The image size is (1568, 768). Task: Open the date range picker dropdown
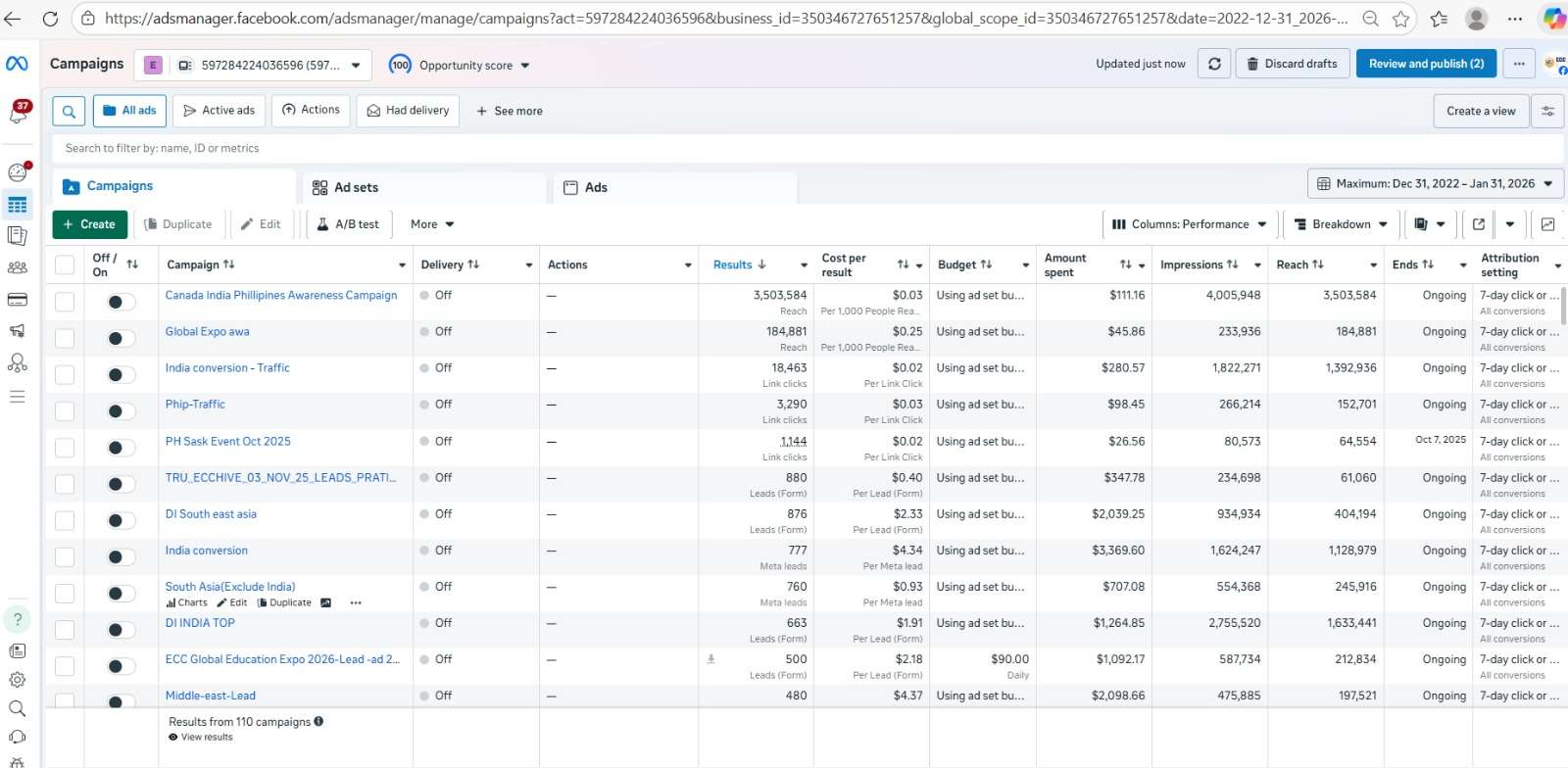tap(1435, 184)
